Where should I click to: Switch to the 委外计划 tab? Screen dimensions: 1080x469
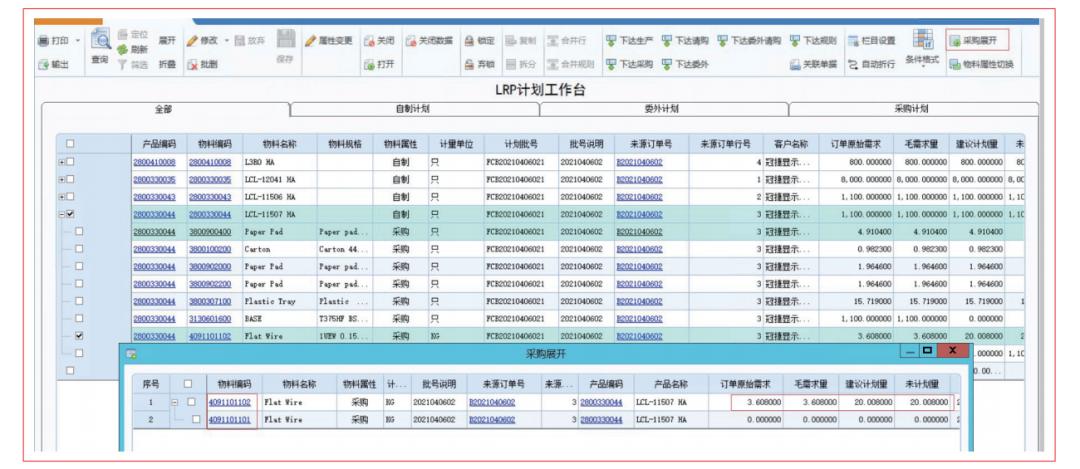pyautogui.click(x=662, y=109)
